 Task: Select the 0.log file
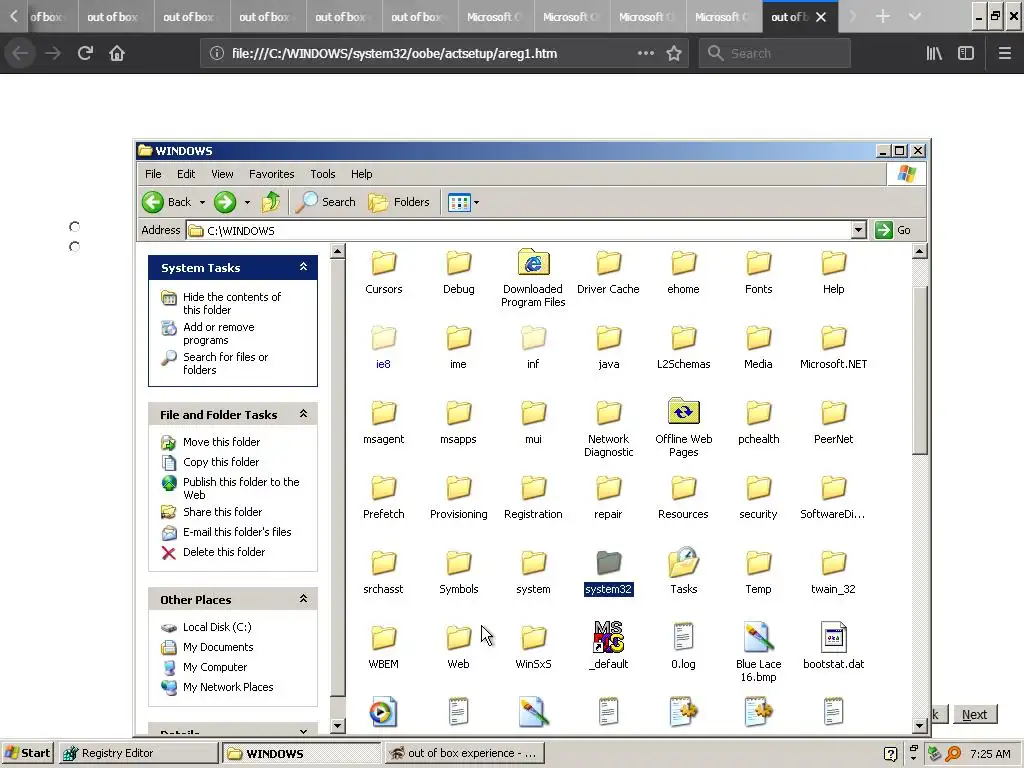(x=683, y=647)
